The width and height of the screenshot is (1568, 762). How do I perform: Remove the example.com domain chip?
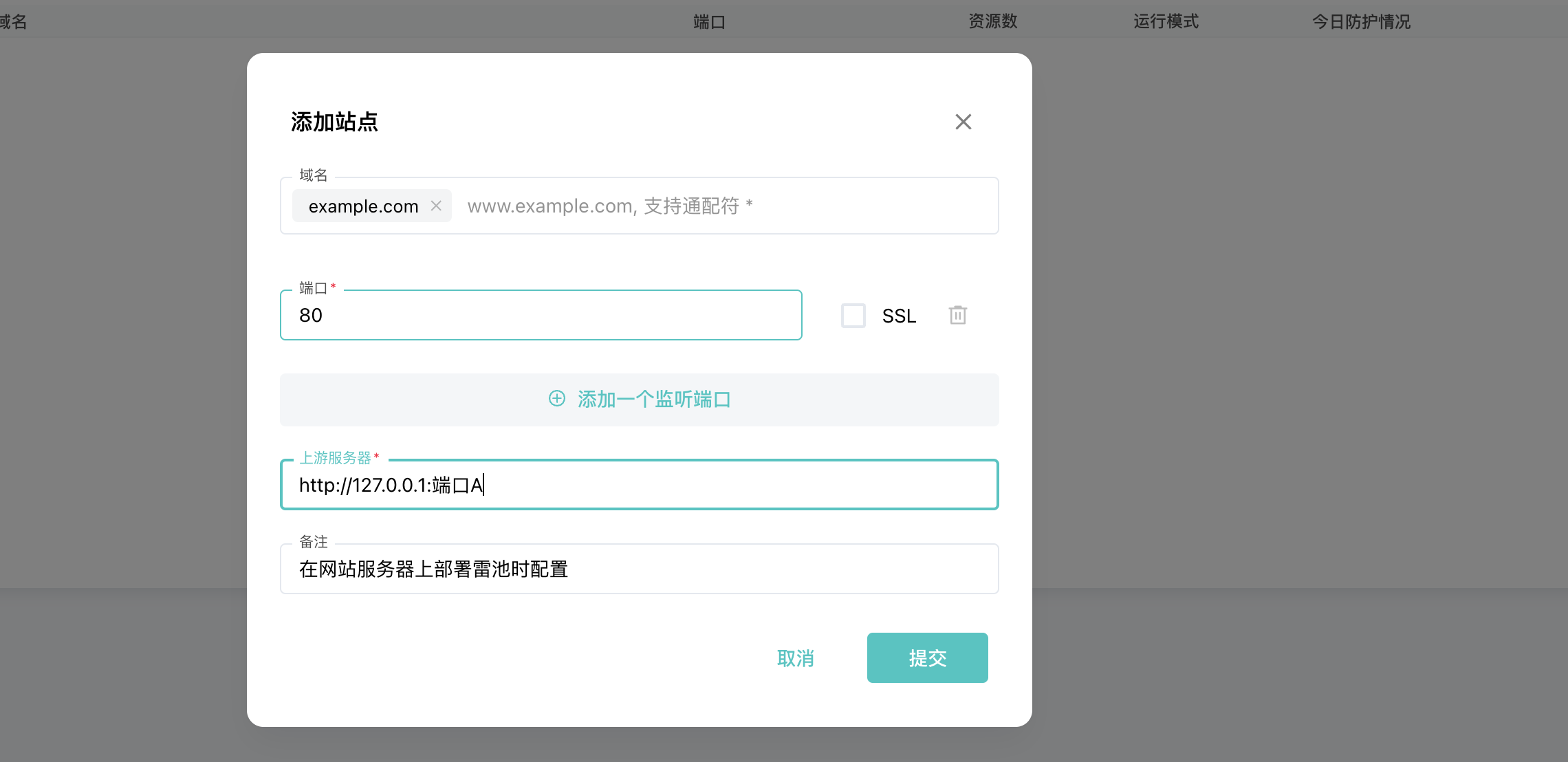click(436, 206)
